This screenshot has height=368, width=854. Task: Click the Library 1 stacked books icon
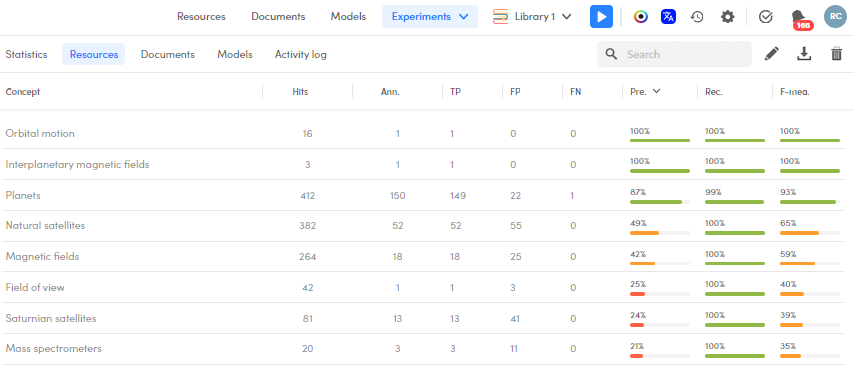[501, 17]
